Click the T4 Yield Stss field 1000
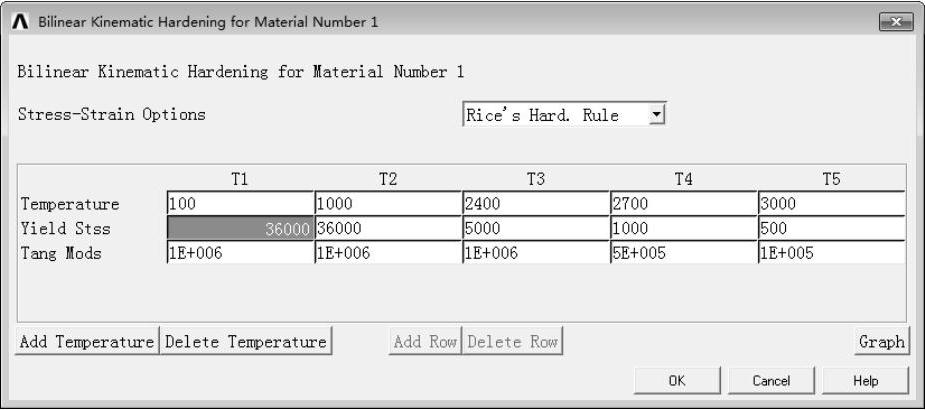The width and height of the screenshot is (925, 410). [x=684, y=229]
